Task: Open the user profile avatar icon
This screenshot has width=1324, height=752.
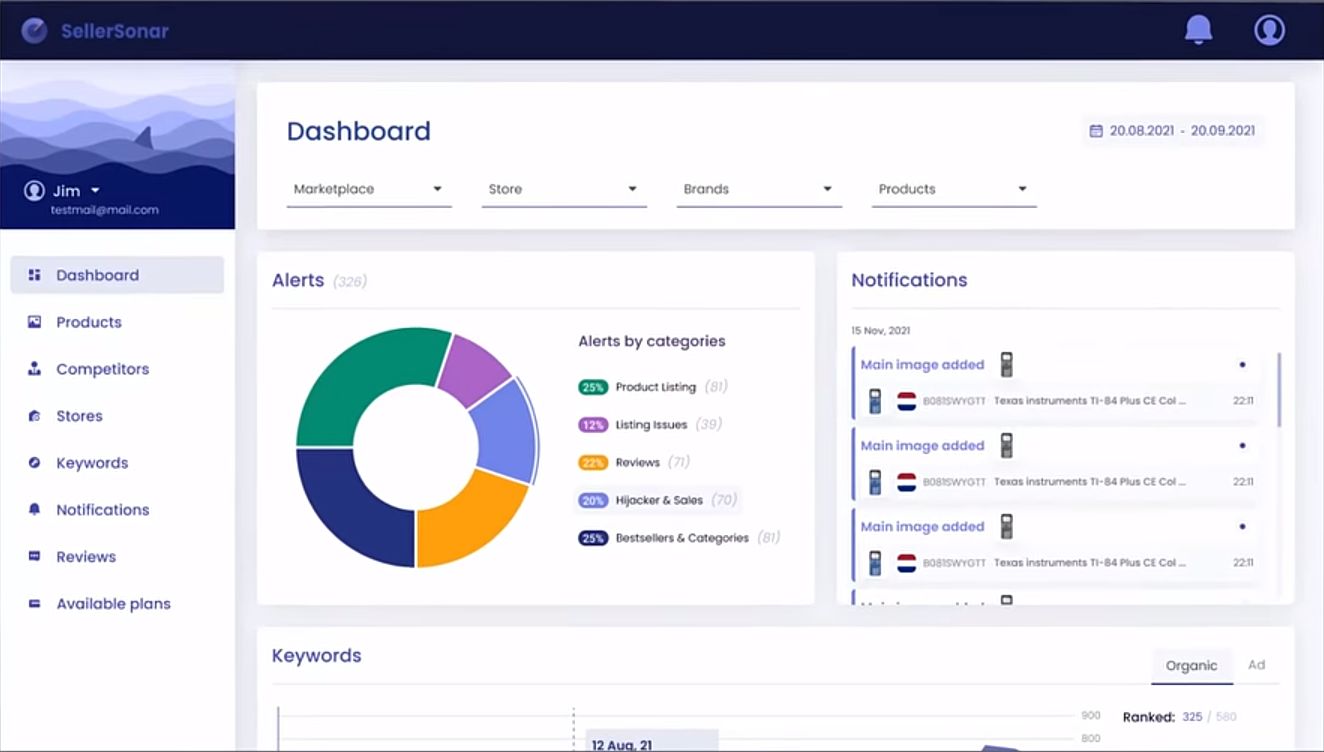Action: coord(1269,30)
